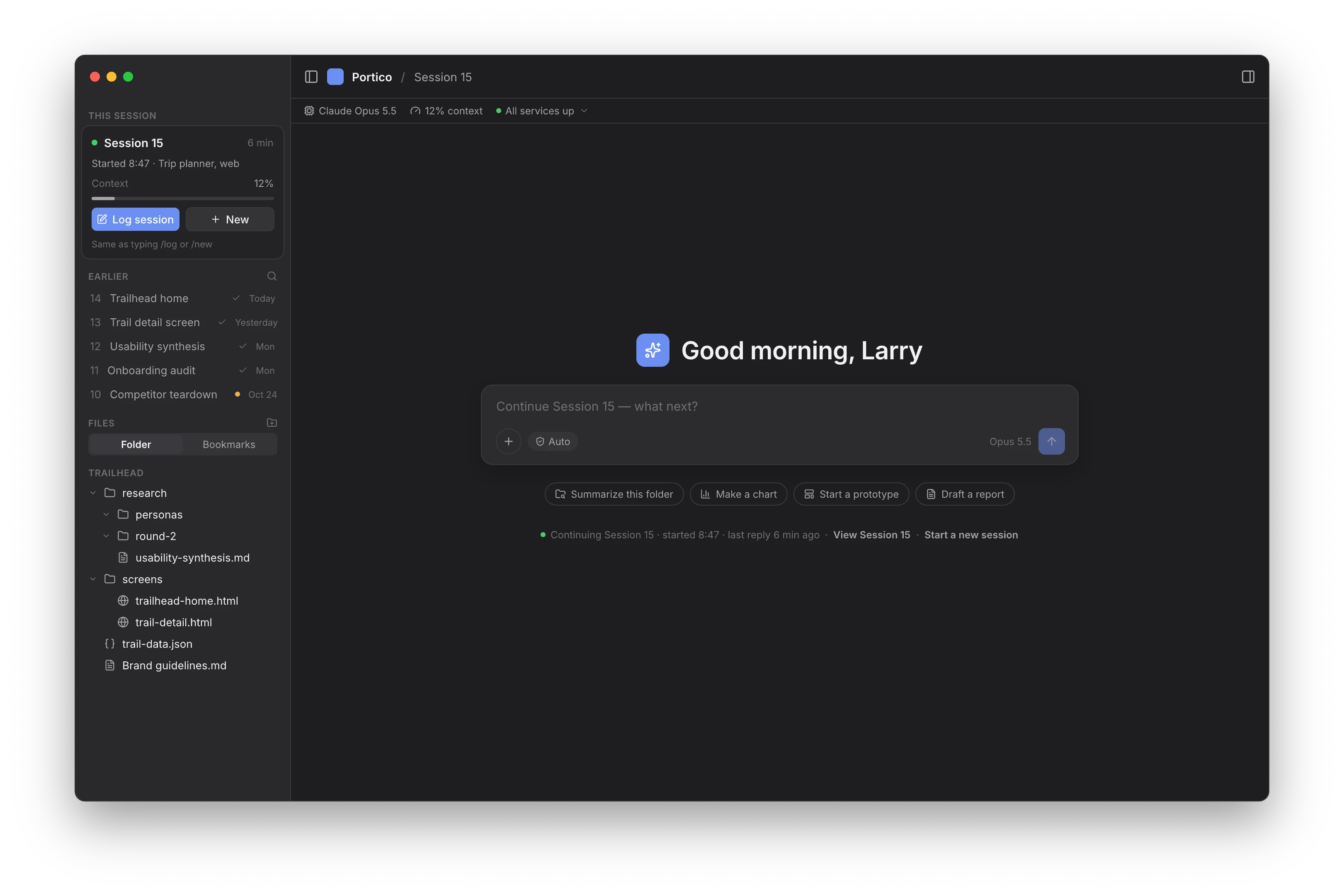Screen dimensions: 1344x896
Task: Click the 12% context gauge indicator
Action: 446,111
